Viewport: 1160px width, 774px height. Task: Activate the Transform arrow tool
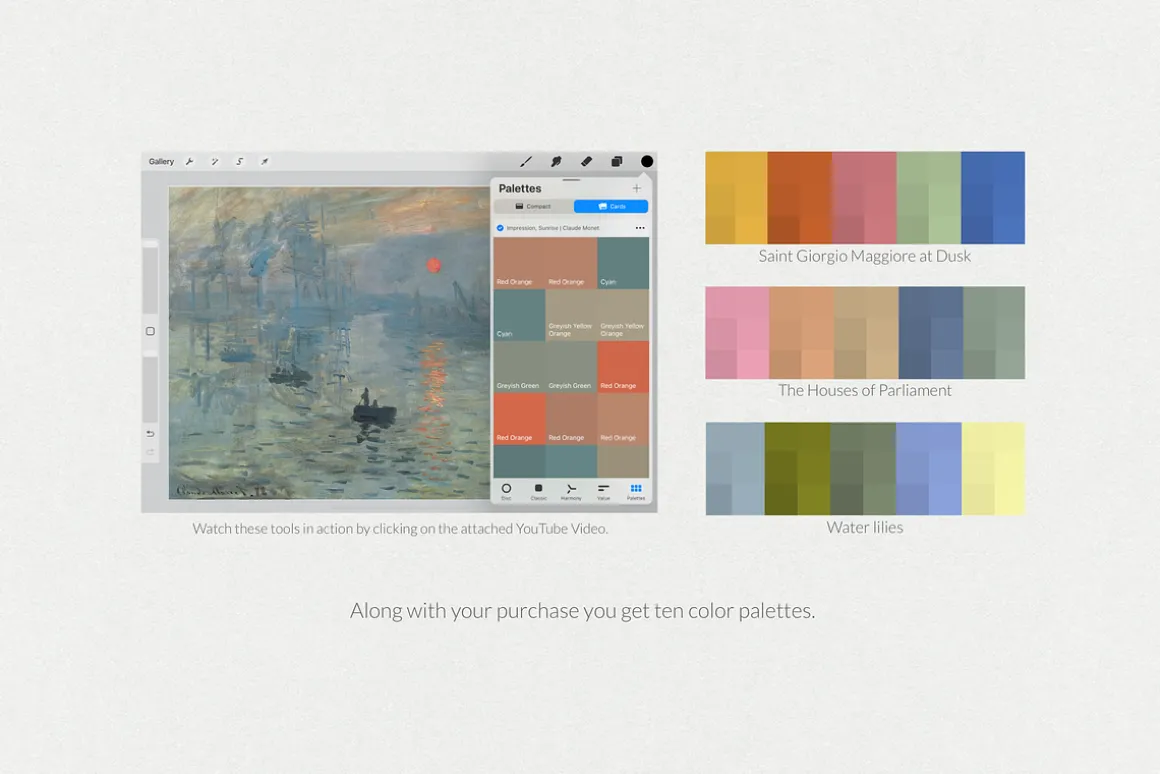(264, 161)
